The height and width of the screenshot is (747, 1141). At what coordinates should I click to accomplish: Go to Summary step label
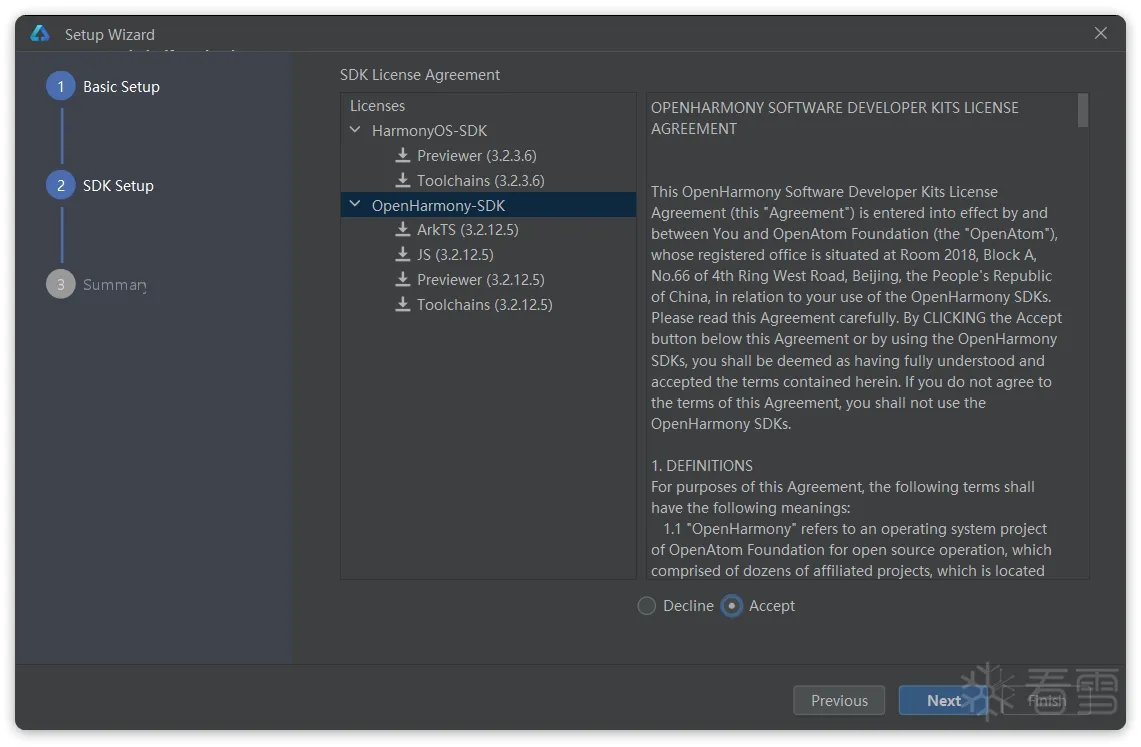click(x=115, y=284)
